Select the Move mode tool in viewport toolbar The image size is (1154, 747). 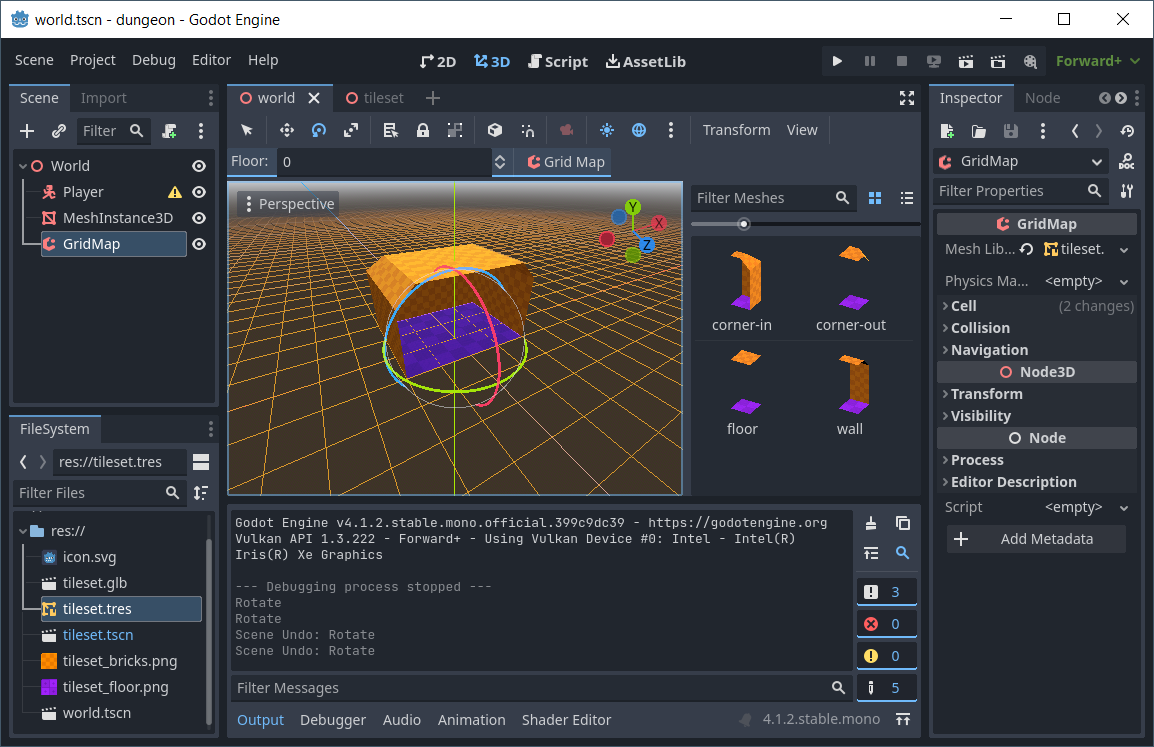point(286,130)
